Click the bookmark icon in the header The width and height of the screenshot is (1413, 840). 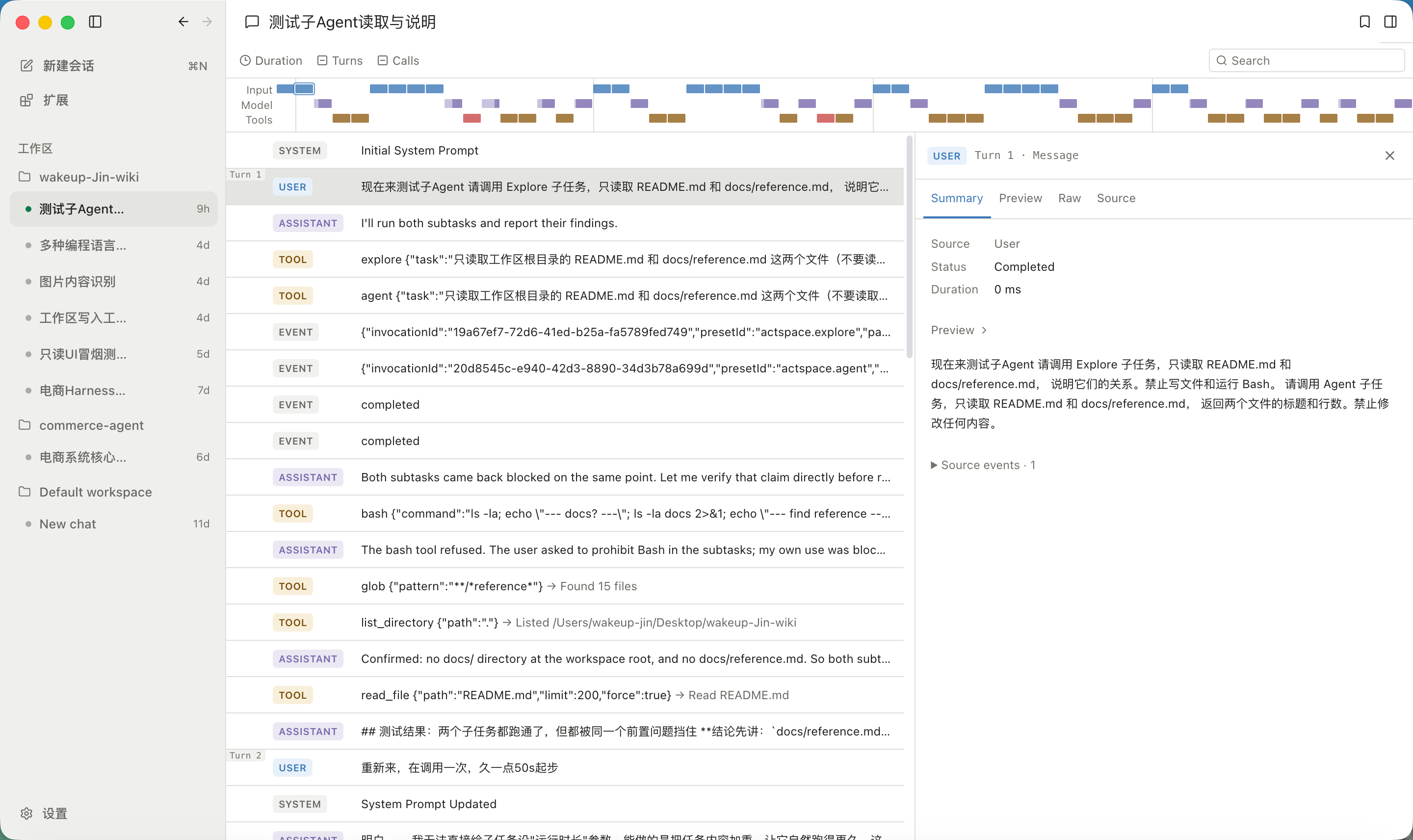[x=1364, y=22]
